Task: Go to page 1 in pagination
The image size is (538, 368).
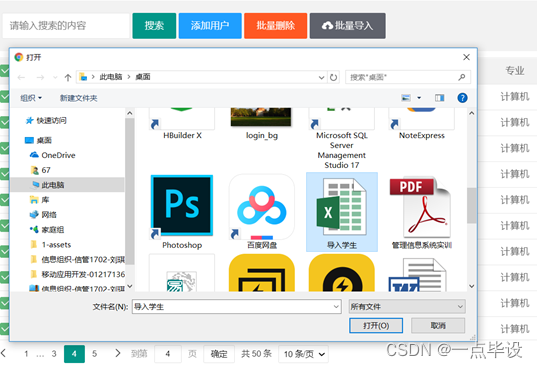Action: (26, 354)
